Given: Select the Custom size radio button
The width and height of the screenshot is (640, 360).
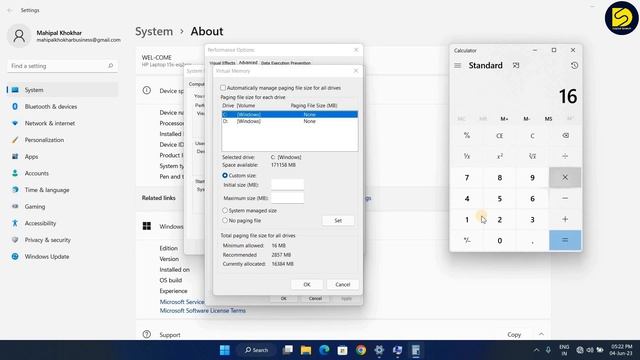Looking at the screenshot, I should point(225,176).
